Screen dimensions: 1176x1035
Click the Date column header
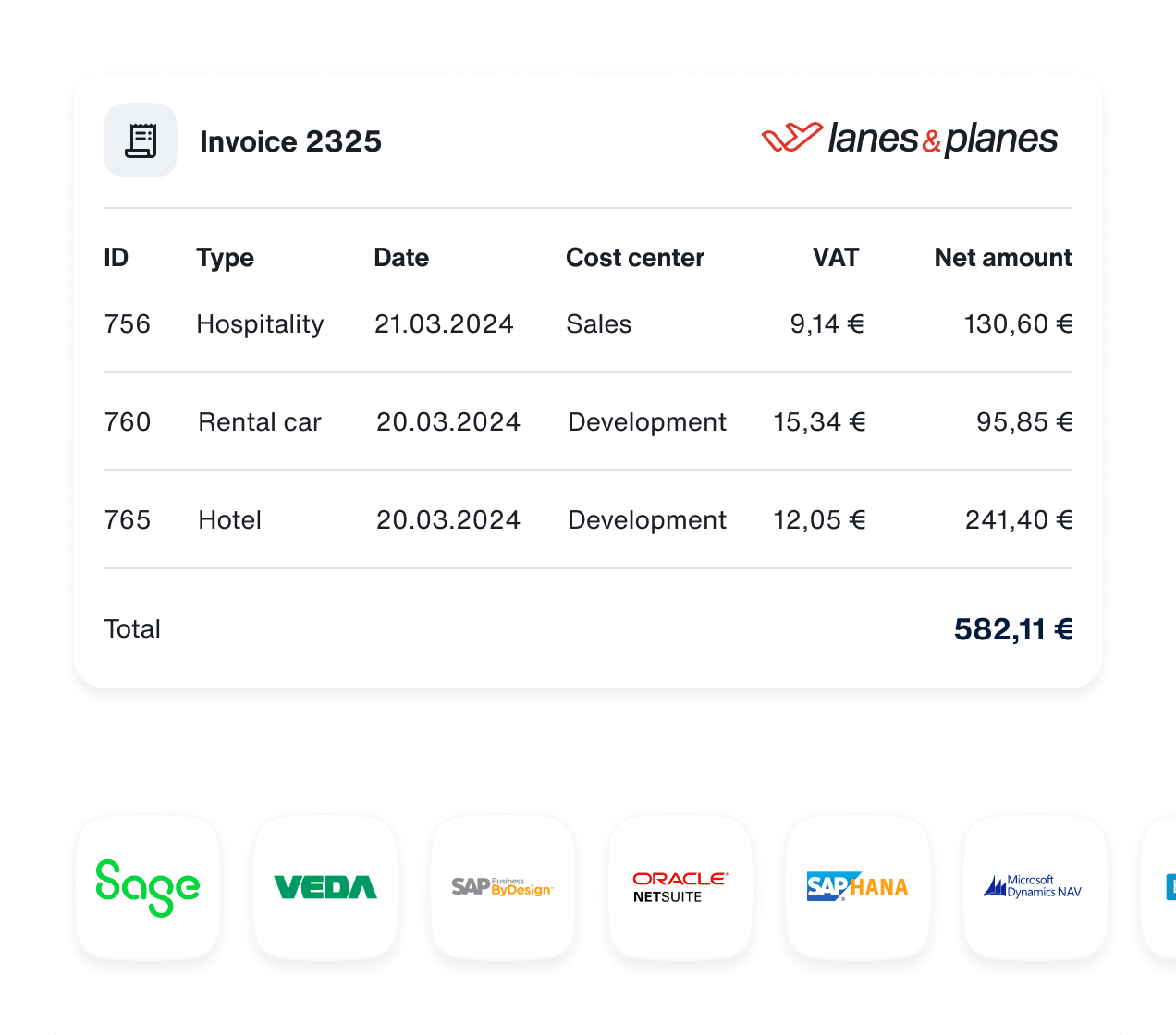click(401, 257)
